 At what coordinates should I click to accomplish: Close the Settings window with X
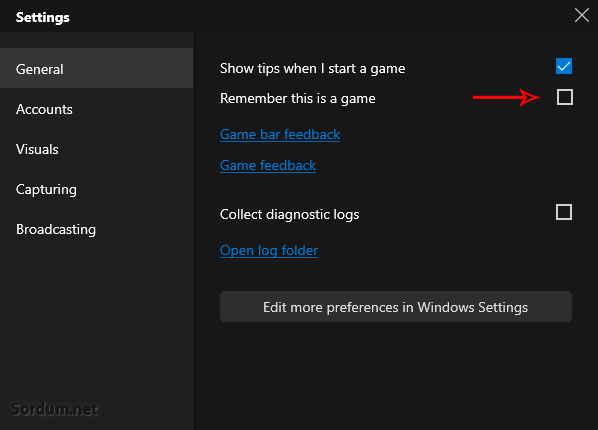pos(582,15)
